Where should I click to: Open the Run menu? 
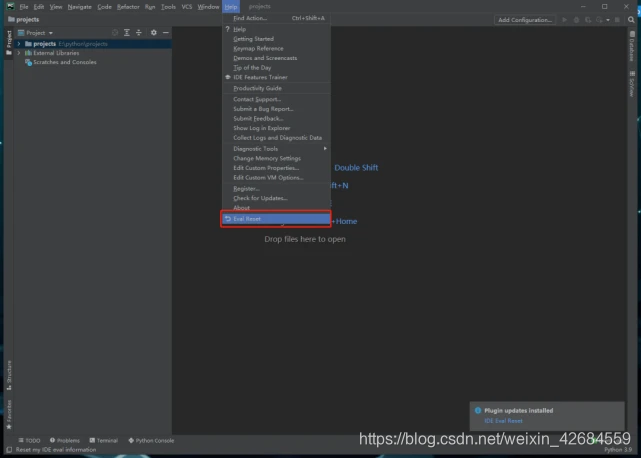pyautogui.click(x=150, y=7)
